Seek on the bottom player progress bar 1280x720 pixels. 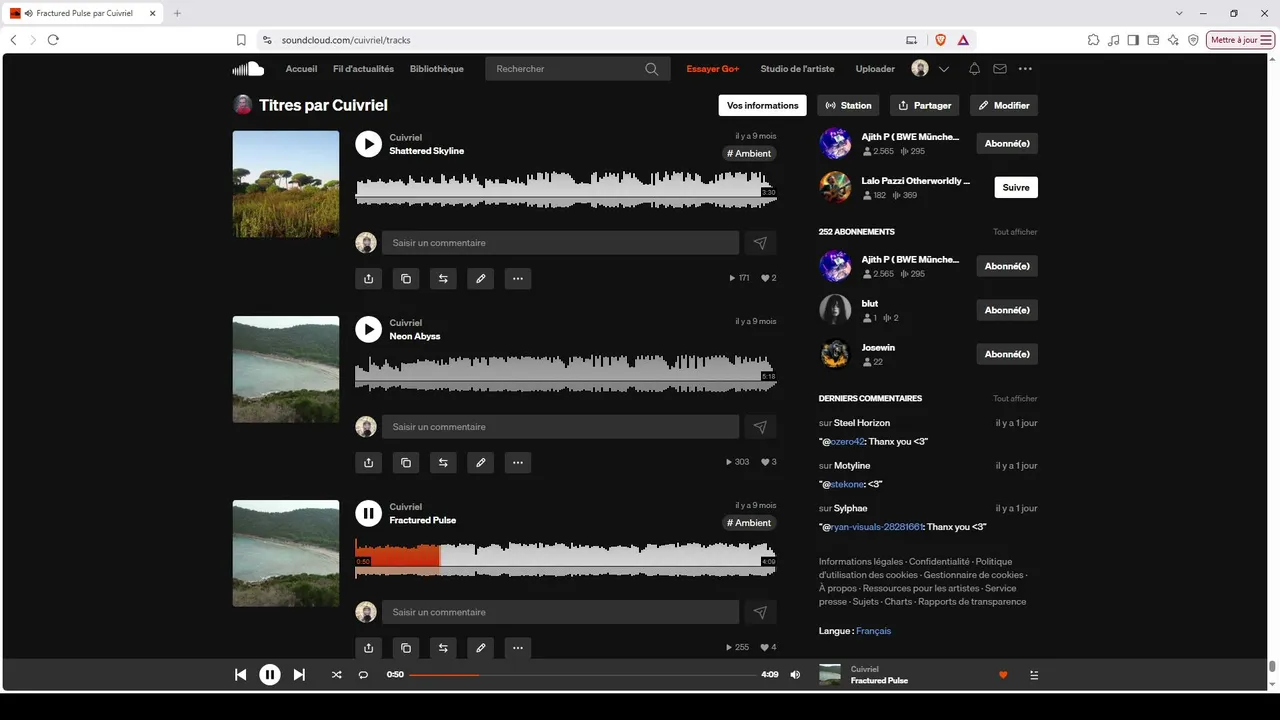582,675
